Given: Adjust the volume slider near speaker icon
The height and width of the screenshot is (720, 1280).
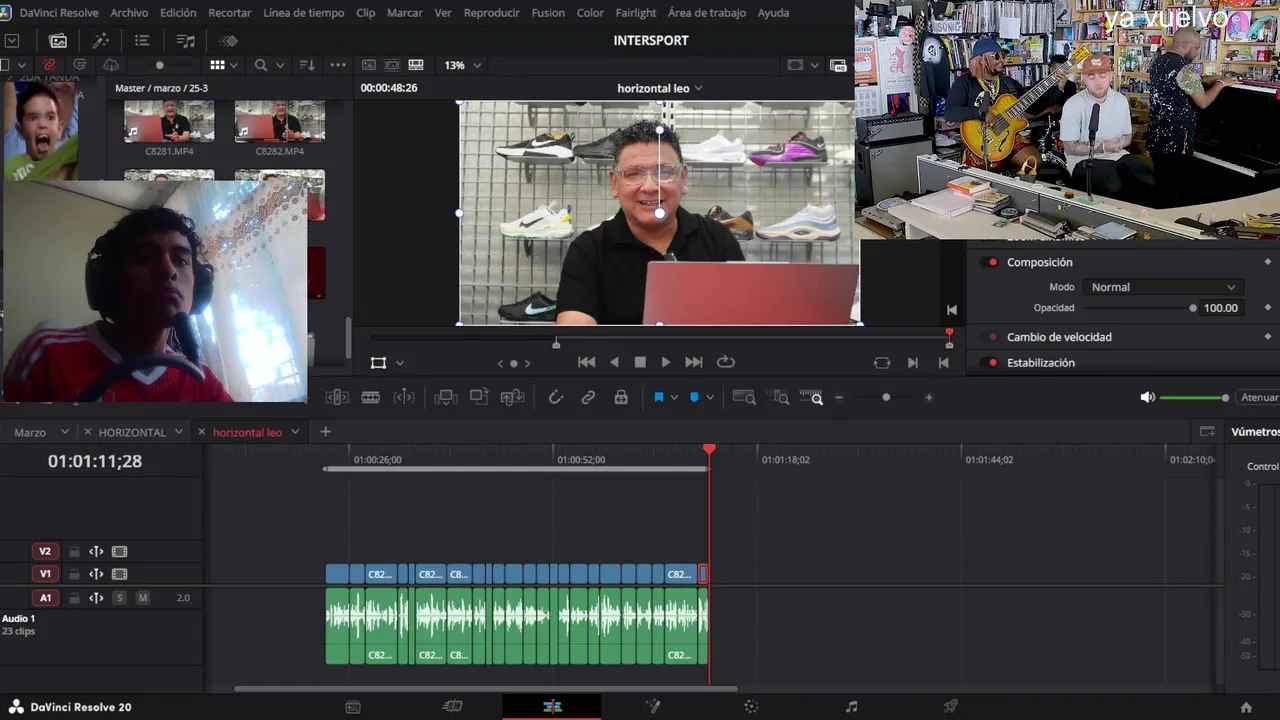Looking at the screenshot, I should point(1193,398).
